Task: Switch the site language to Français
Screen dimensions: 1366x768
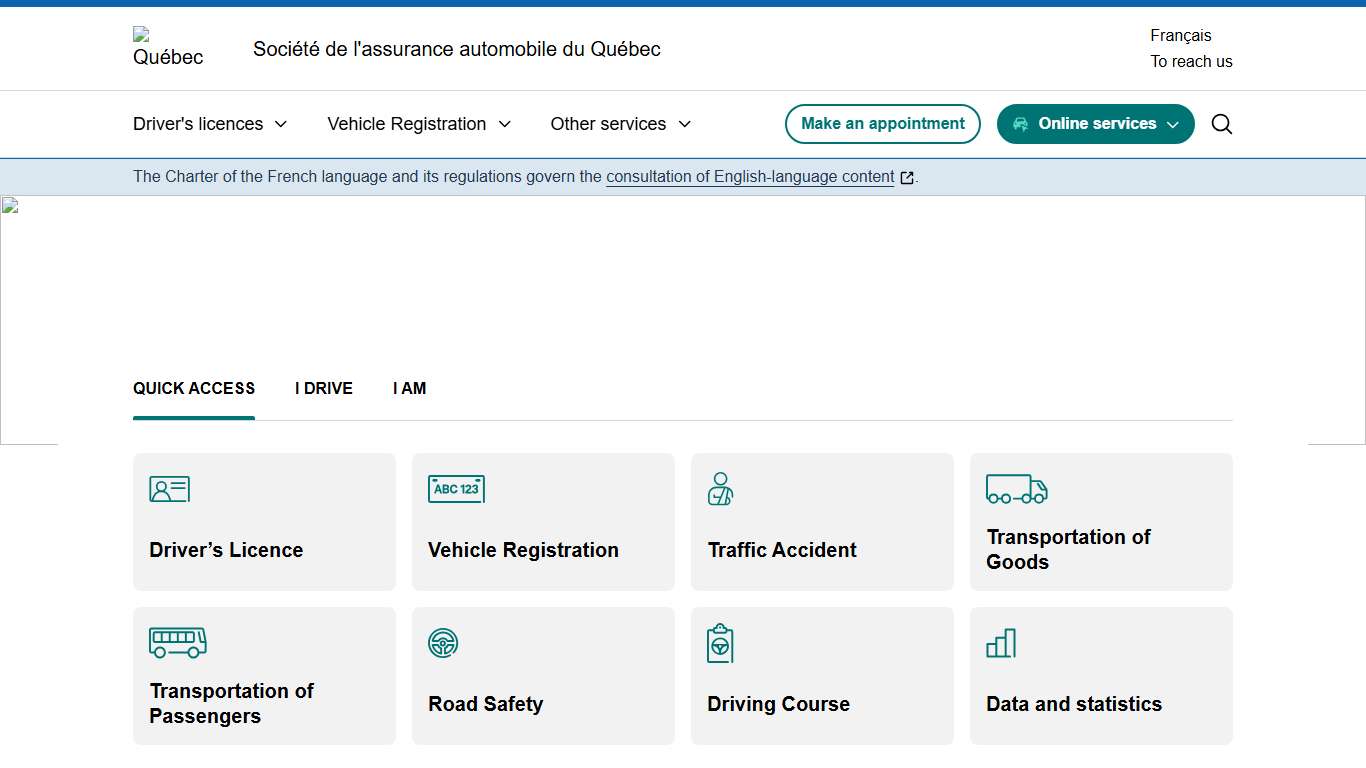Action: [x=1180, y=35]
